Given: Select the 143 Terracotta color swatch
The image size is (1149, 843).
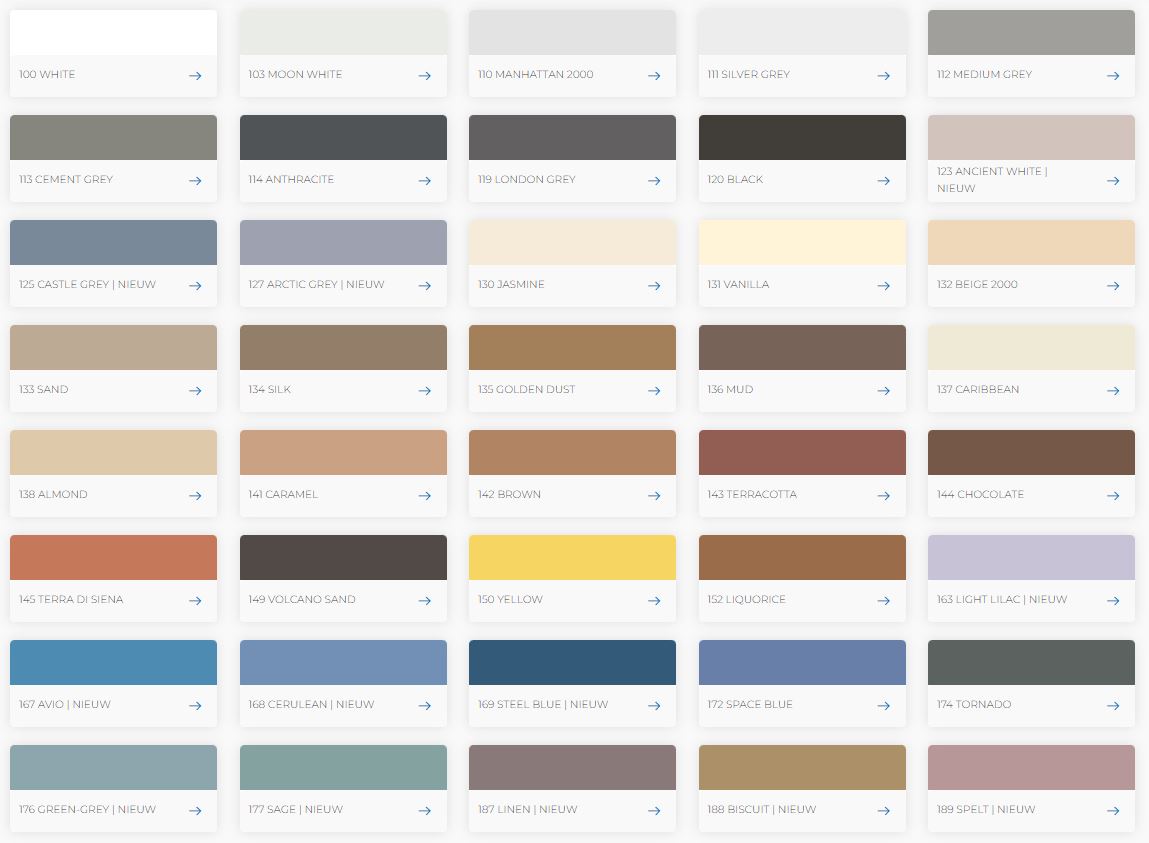Looking at the screenshot, I should [802, 452].
